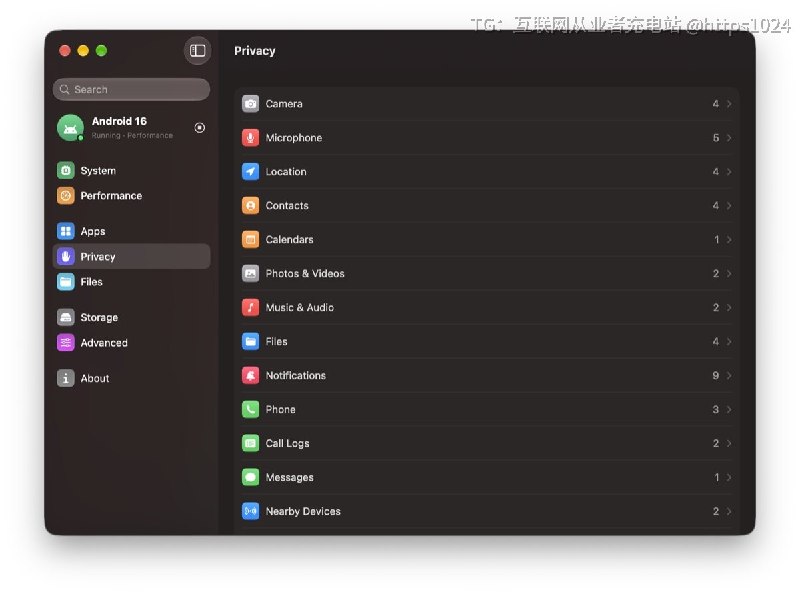Image resolution: width=800 pixels, height=594 pixels.
Task: Expand Microphone row chevron
Action: pos(729,138)
